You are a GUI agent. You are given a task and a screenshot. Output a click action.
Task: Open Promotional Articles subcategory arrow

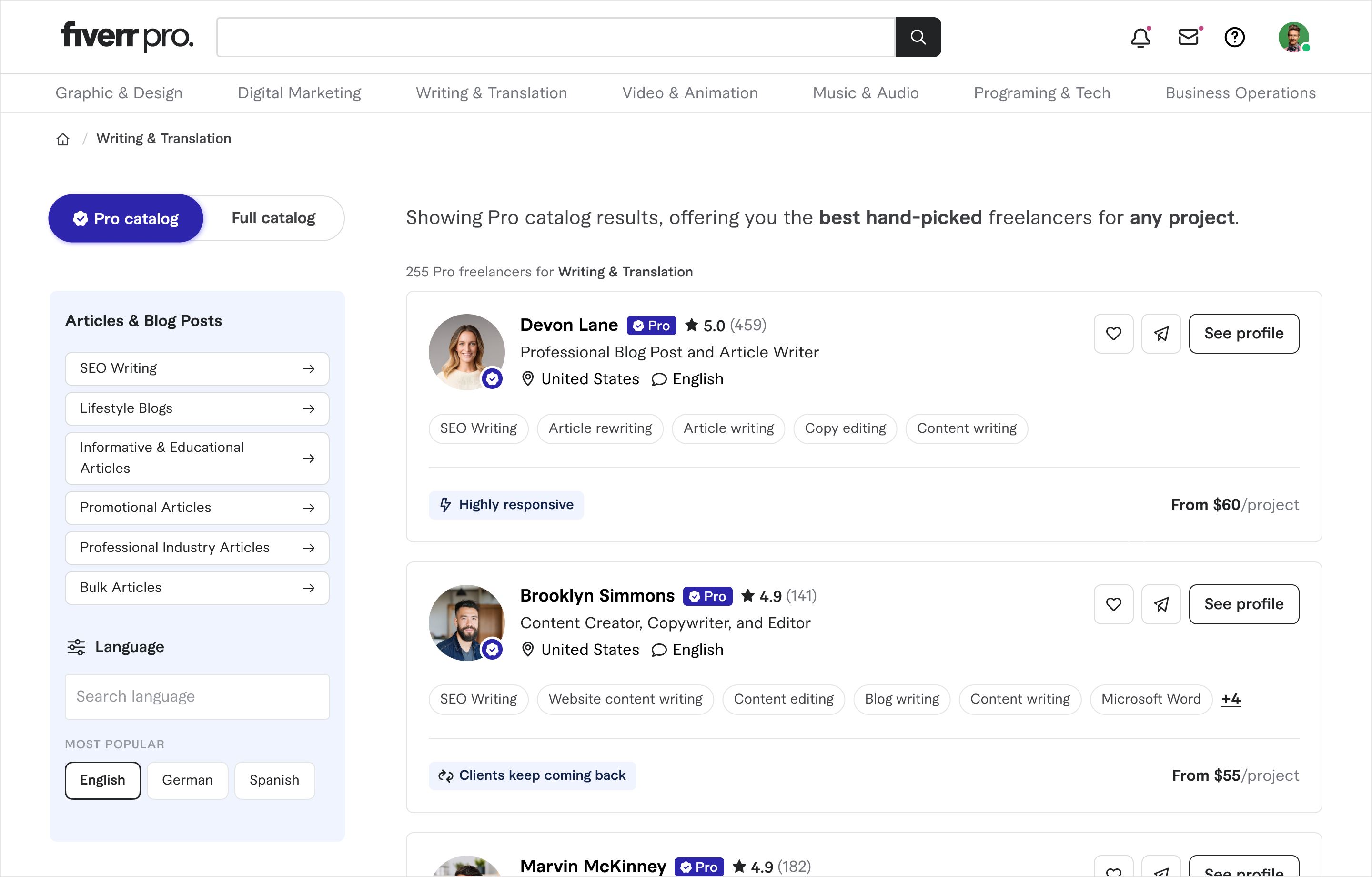[308, 508]
